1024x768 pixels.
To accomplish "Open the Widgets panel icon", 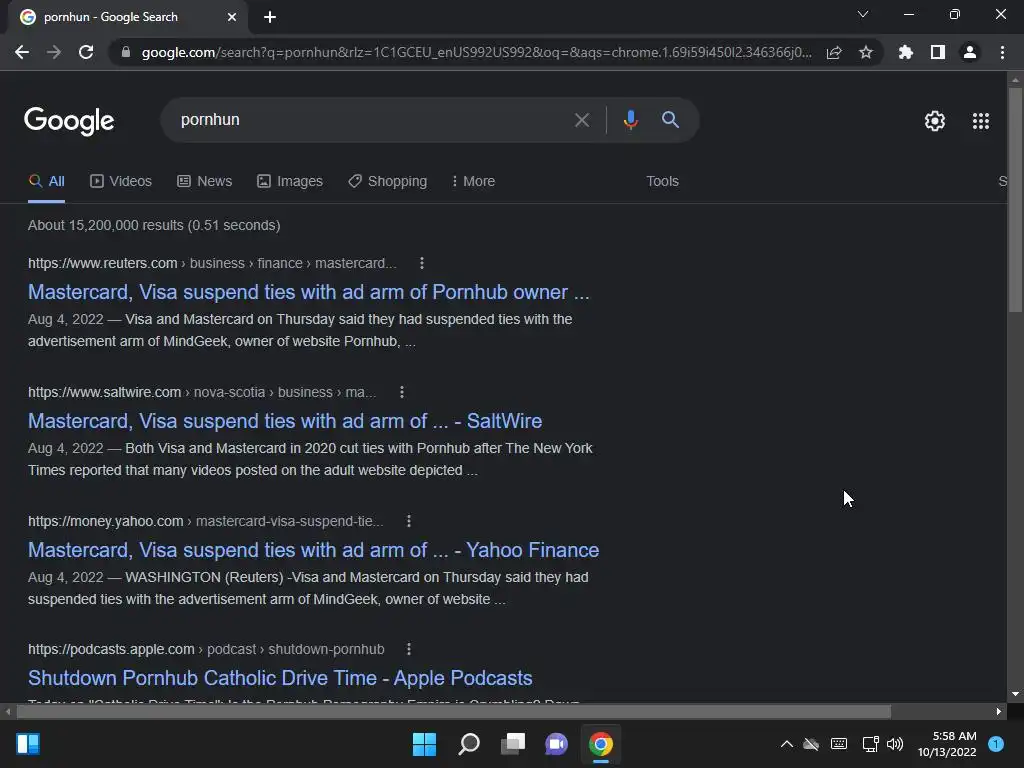I will coord(28,744).
